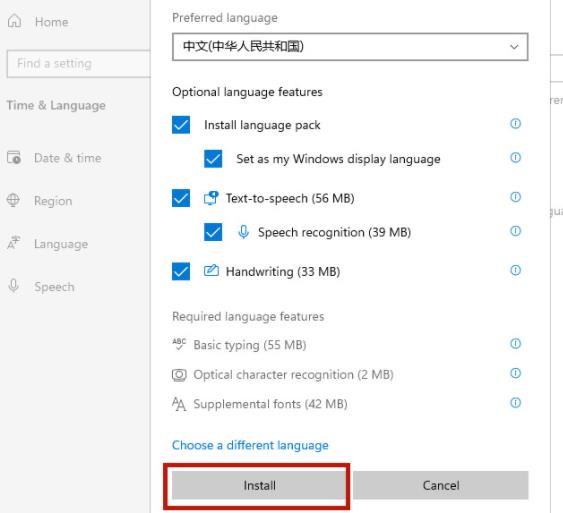Open info for Windows display language option
The image size is (563, 513).
(515, 157)
